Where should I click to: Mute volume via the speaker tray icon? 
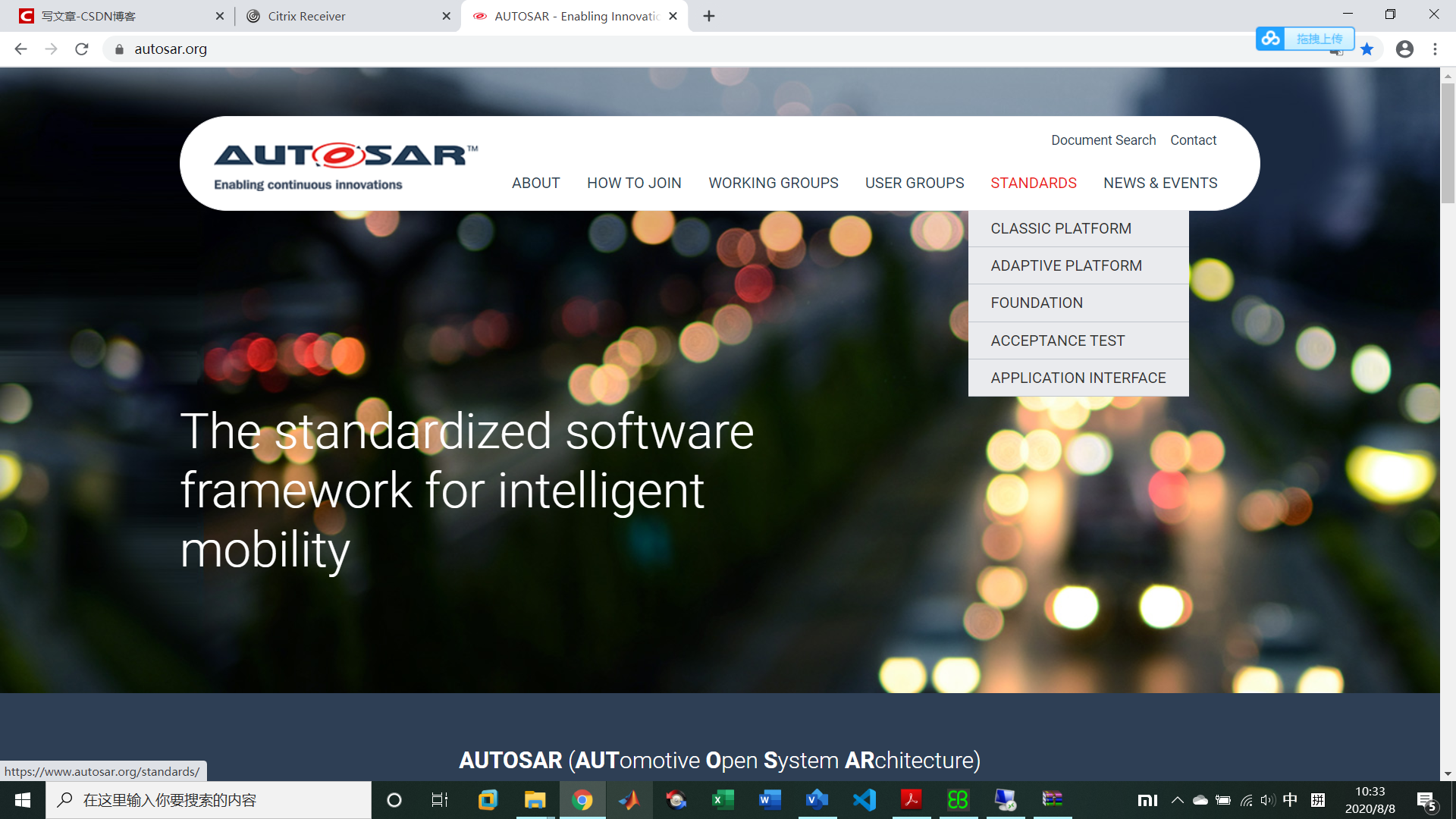[1267, 799]
